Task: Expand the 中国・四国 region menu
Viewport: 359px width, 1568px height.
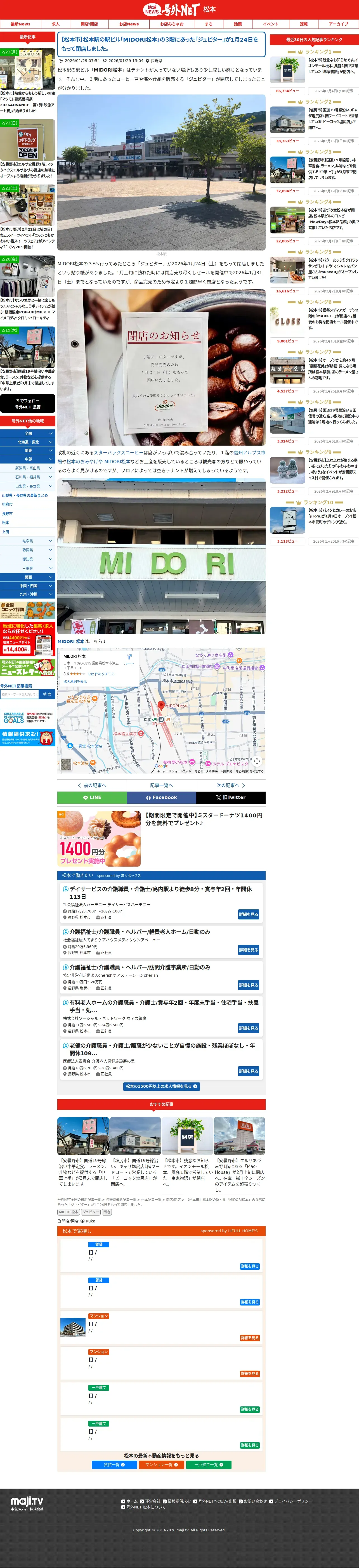Action: [x=27, y=586]
